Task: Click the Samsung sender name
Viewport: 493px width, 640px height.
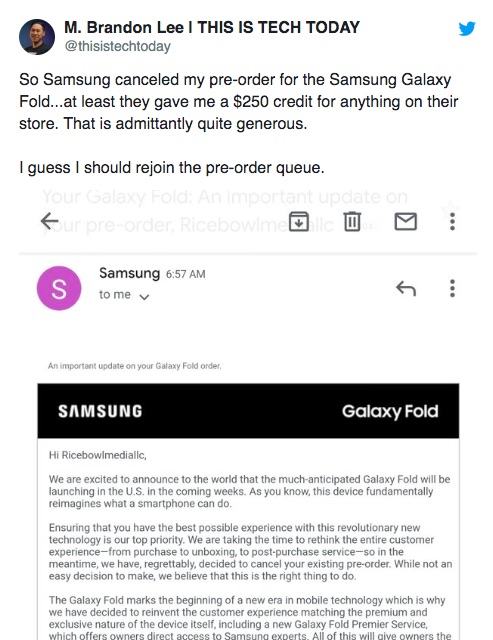Action: pos(129,273)
